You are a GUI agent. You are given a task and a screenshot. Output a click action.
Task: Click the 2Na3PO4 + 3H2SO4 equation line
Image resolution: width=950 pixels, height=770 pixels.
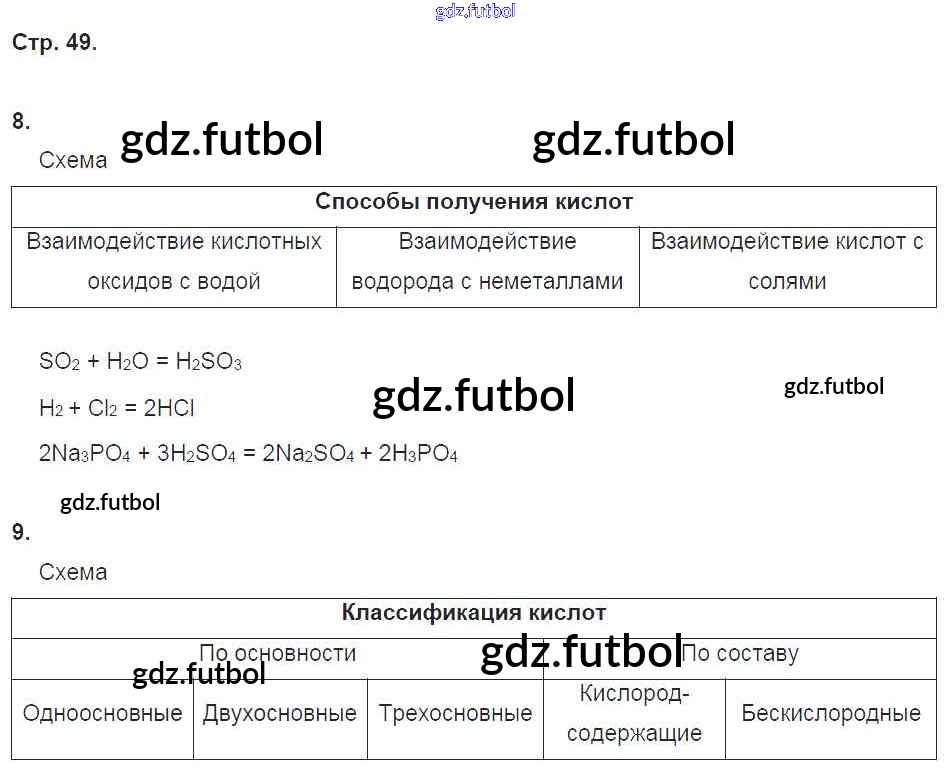tap(248, 453)
